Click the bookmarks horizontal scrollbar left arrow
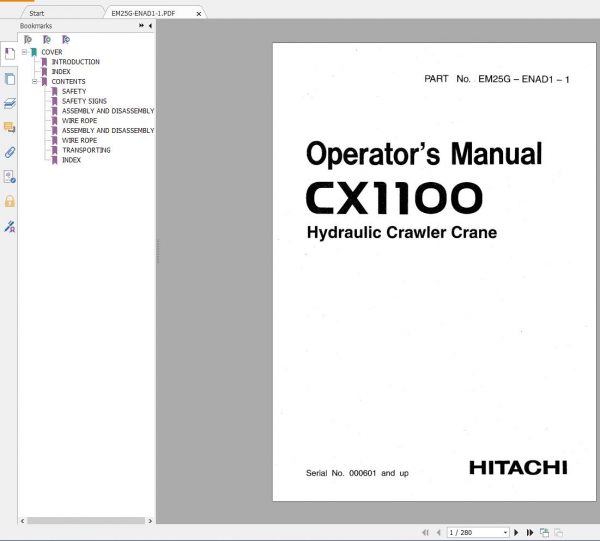 [x=23, y=521]
